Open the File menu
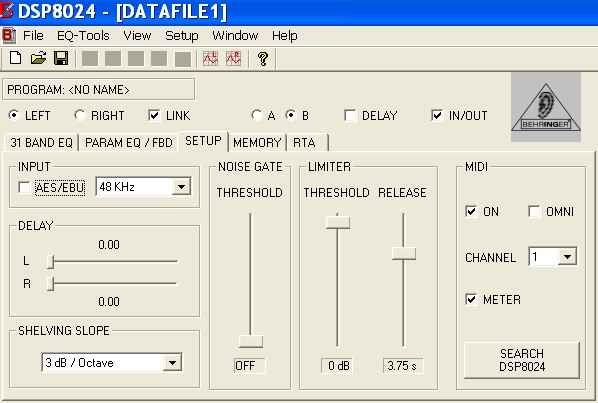598x403 pixels. [33, 35]
